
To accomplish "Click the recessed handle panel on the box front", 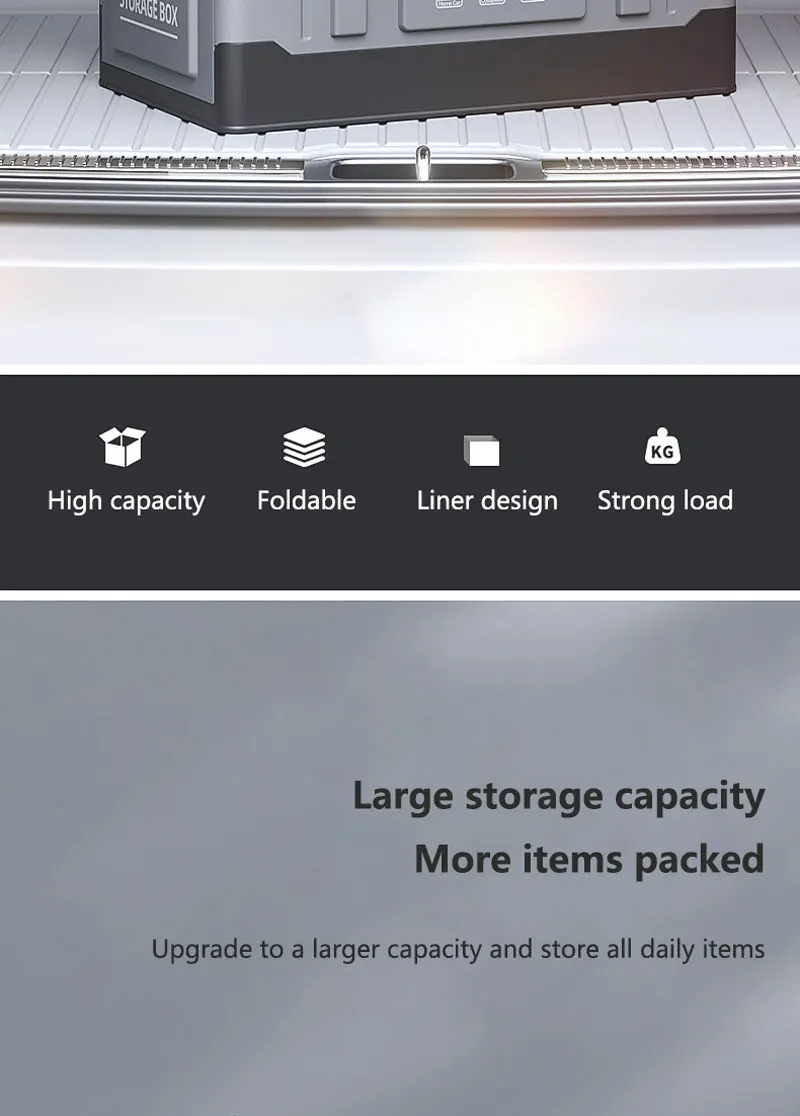I will pyautogui.click(x=492, y=14).
